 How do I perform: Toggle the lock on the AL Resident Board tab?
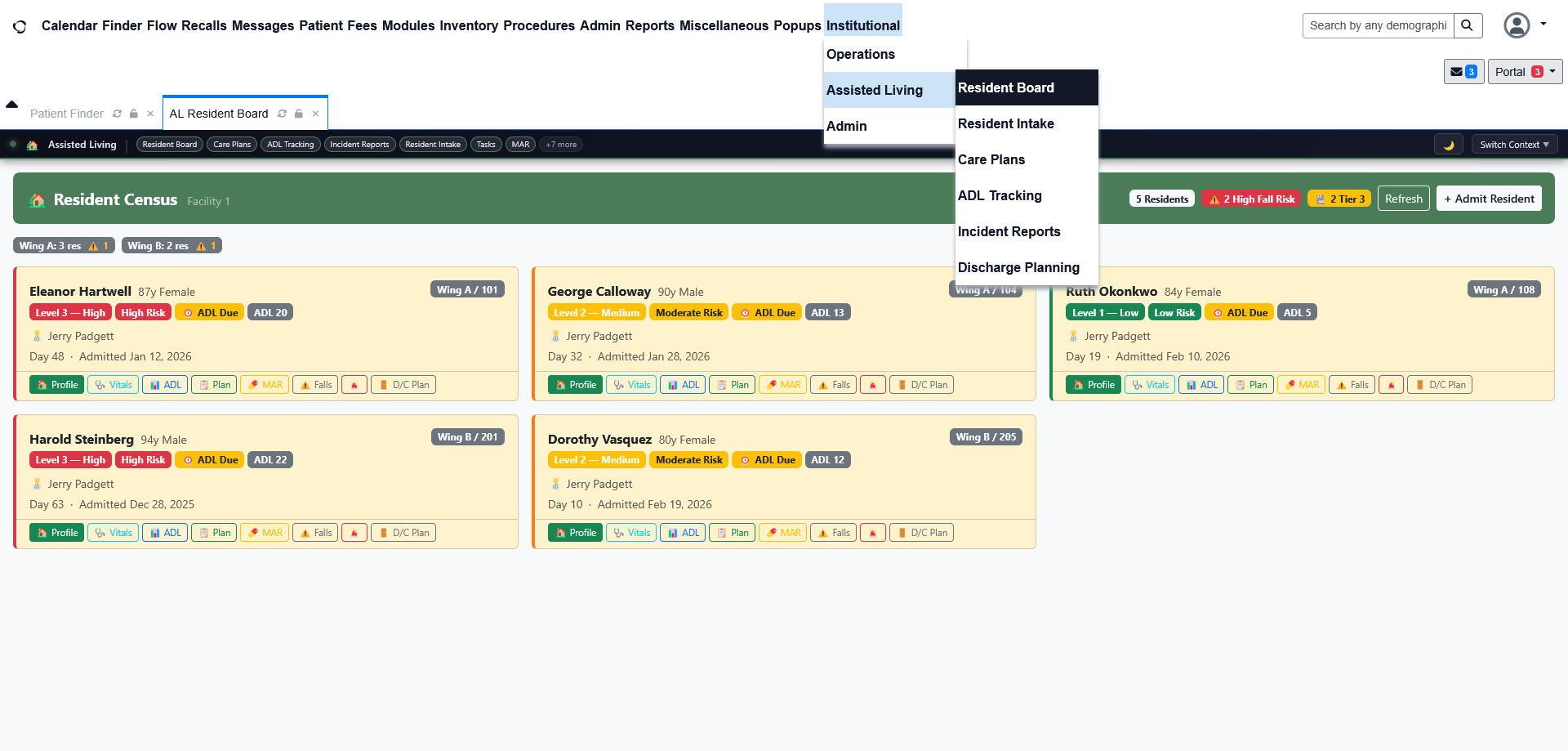[299, 114]
